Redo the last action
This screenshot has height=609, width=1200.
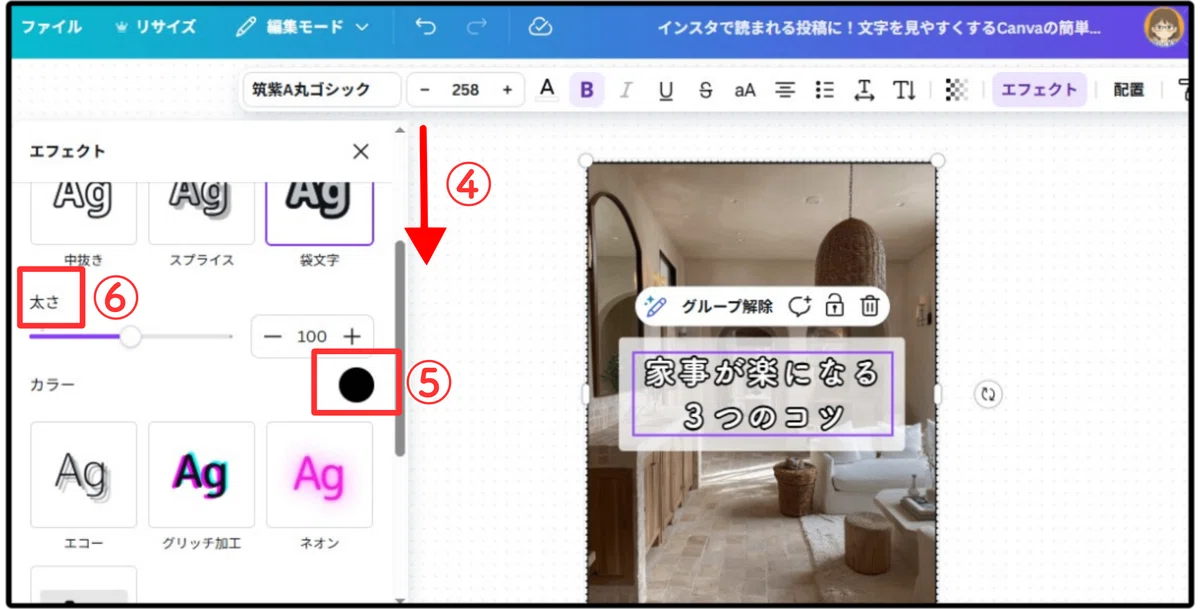(477, 27)
